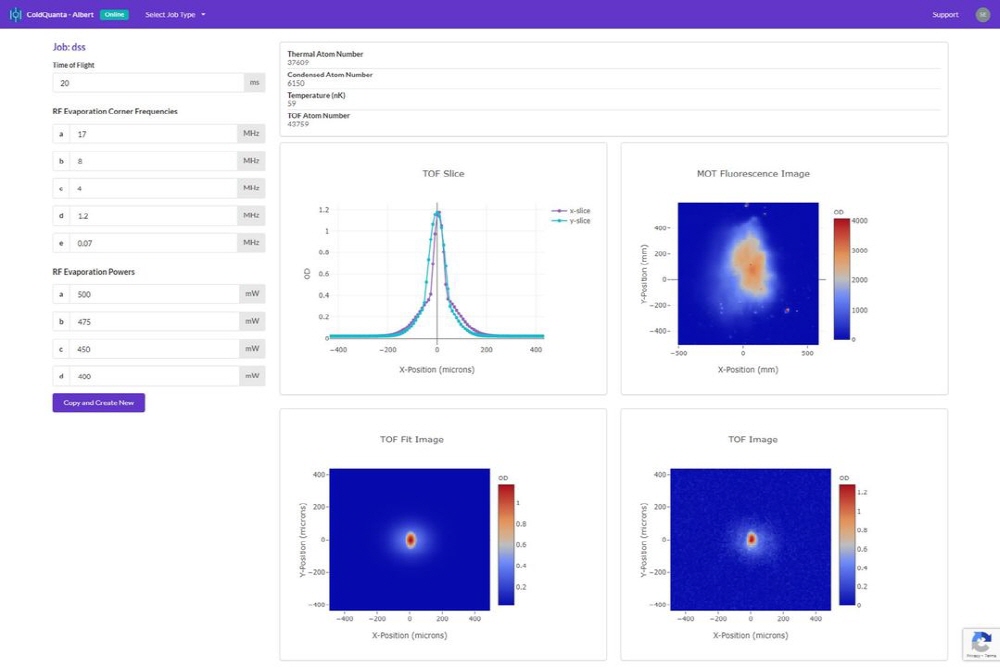The height and width of the screenshot is (667, 1000).
Task: Open the user avatar menu
Action: point(982,15)
